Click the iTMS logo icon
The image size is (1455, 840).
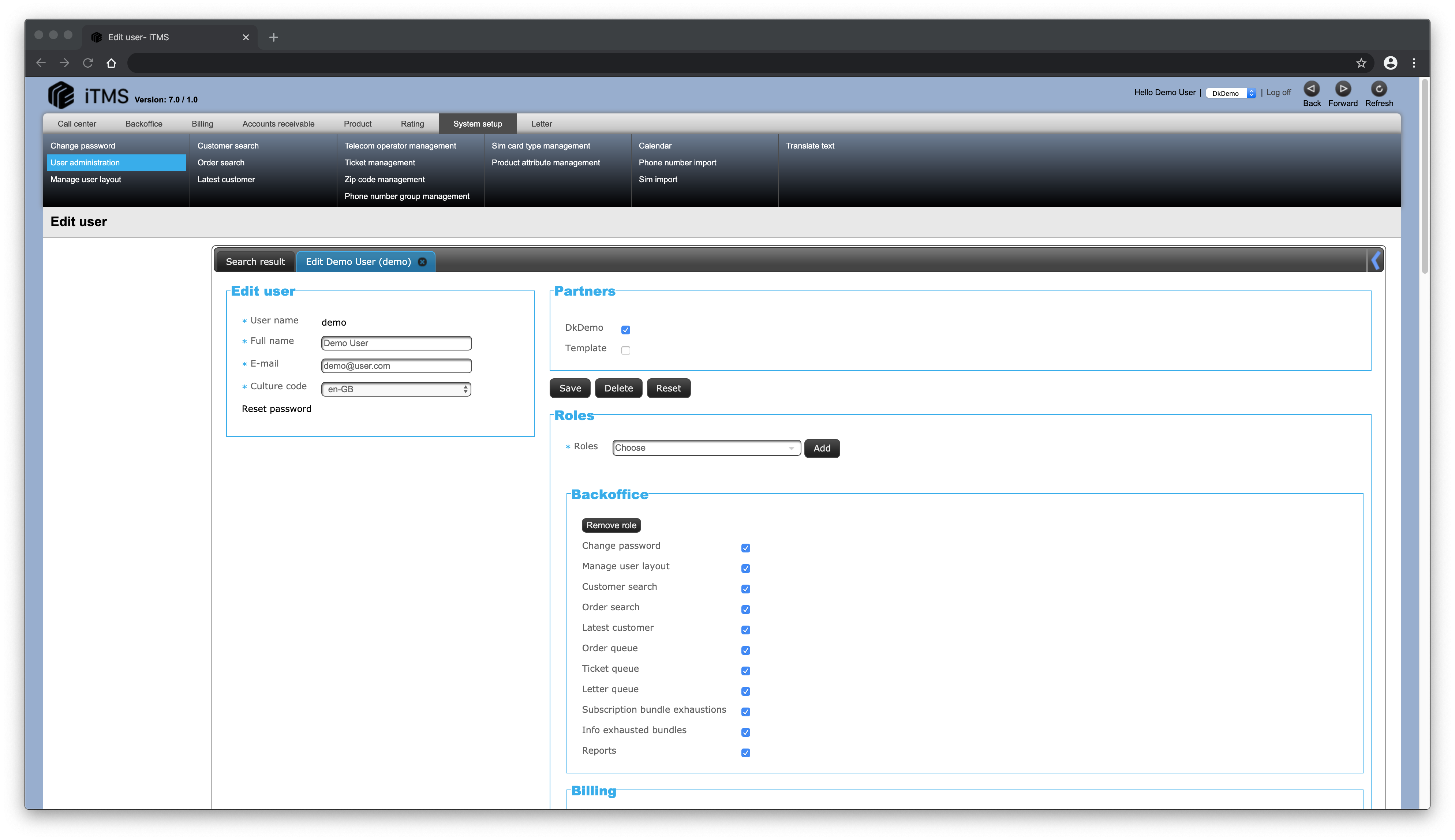pyautogui.click(x=61, y=95)
